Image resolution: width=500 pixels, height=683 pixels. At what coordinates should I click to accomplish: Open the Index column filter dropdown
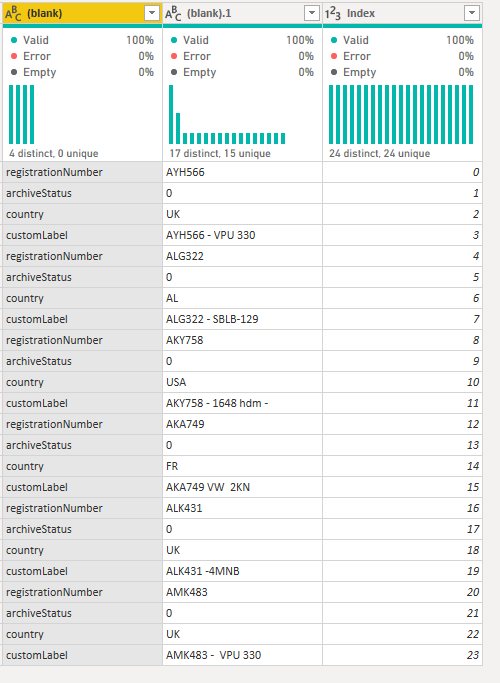[472, 13]
